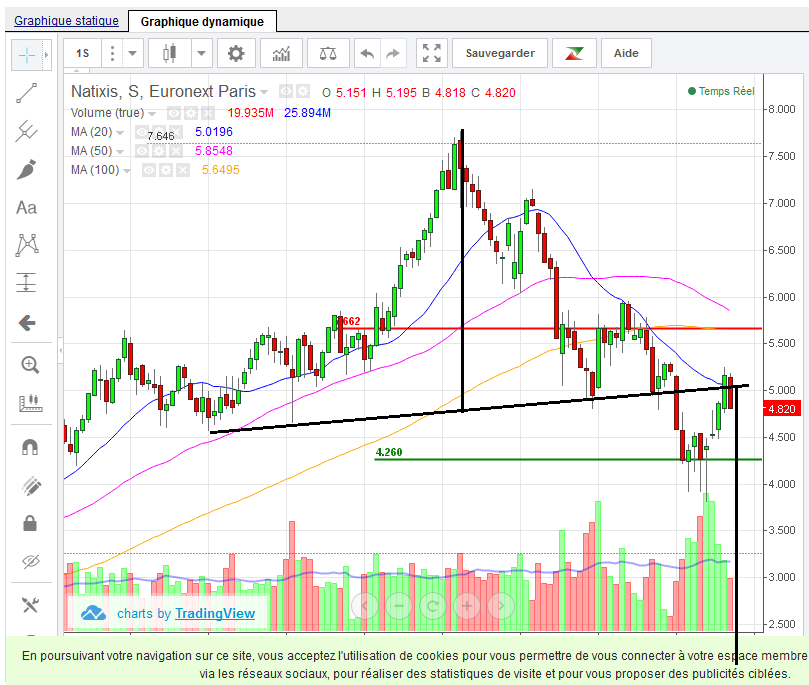The width and height of the screenshot is (809, 685).
Task: Remove the MA (50) indicator
Action: tap(176, 151)
